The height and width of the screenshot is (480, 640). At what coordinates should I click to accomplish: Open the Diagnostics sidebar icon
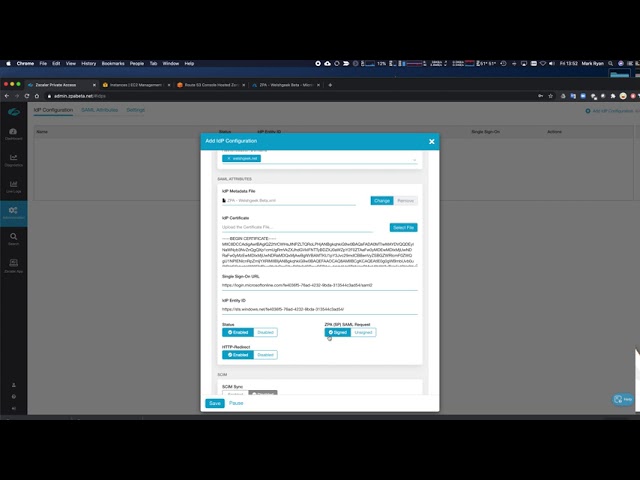click(13, 160)
